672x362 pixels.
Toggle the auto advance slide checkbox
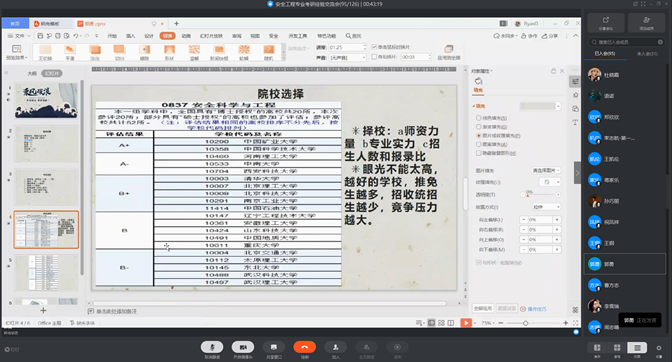[x=374, y=57]
